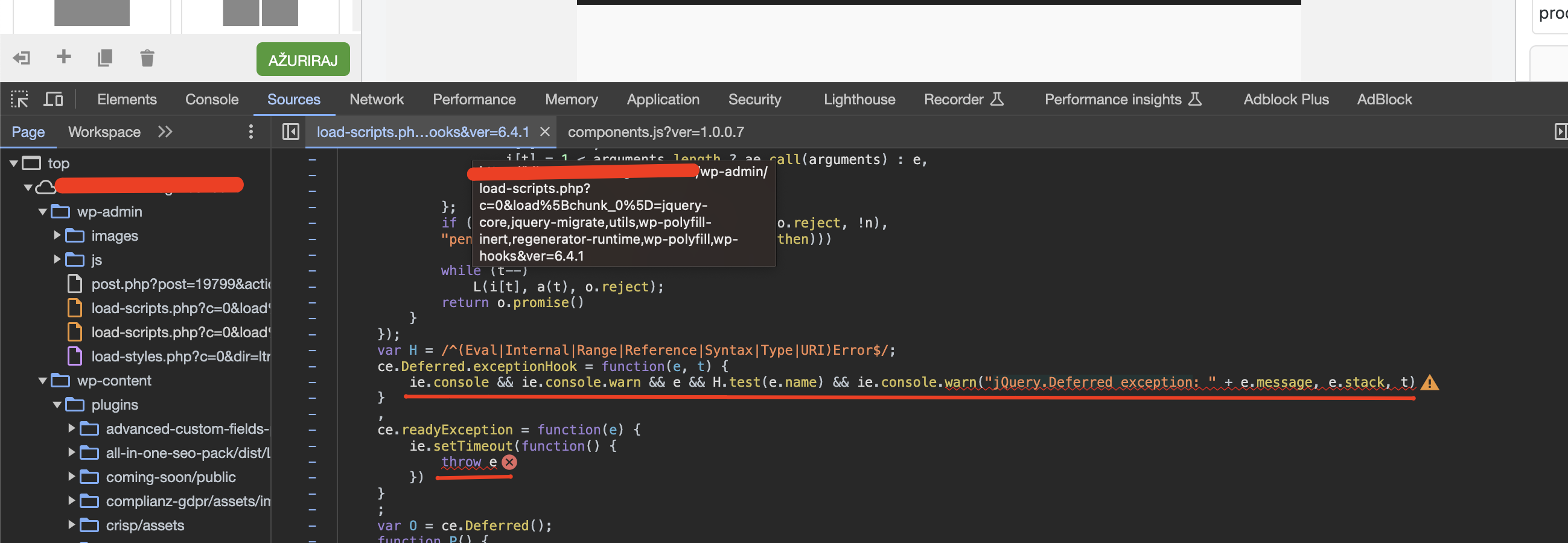Switch to the Elements tab
The height and width of the screenshot is (543, 1568).
point(127,99)
